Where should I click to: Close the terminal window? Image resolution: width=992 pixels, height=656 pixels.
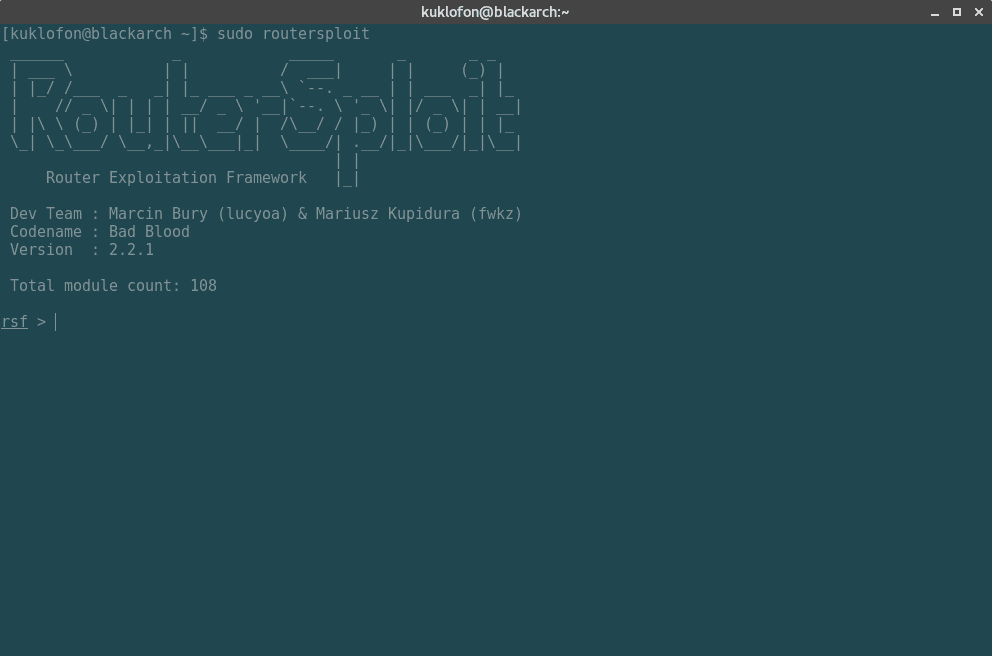coord(979,12)
